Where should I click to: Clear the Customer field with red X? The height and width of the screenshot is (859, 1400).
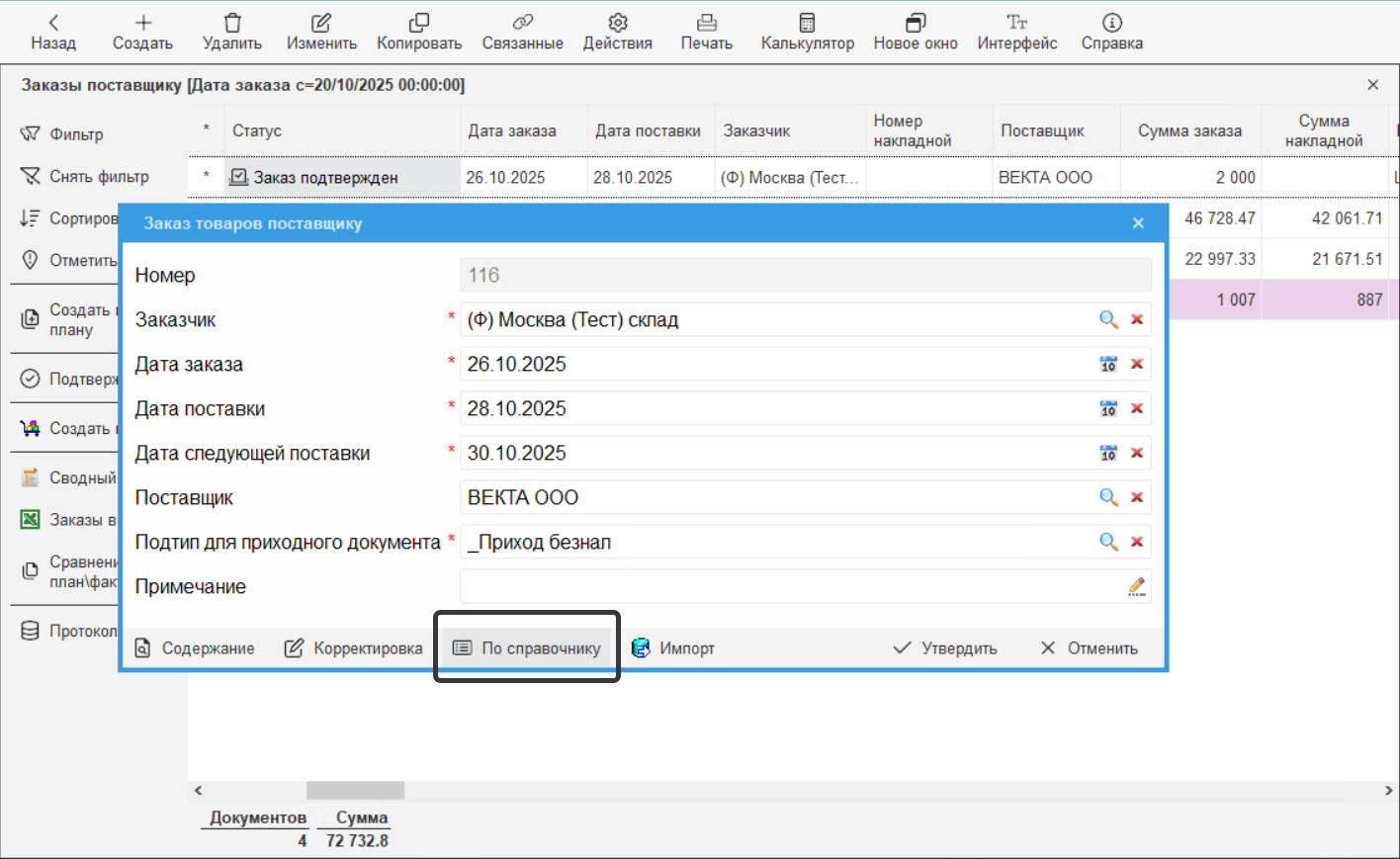1137,319
